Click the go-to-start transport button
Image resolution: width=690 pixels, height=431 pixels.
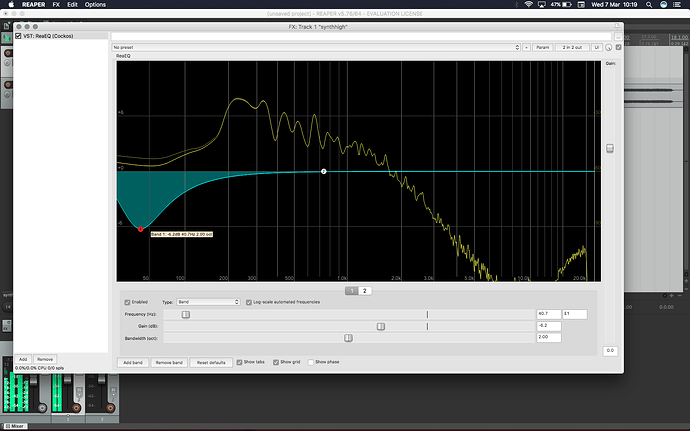tap(7, 307)
